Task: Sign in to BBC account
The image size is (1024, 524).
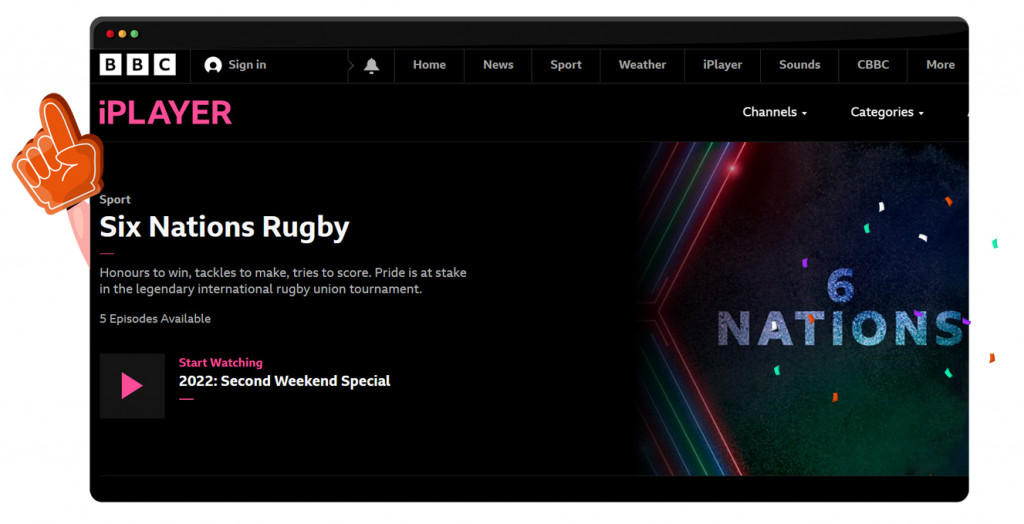Action: [x=247, y=65]
